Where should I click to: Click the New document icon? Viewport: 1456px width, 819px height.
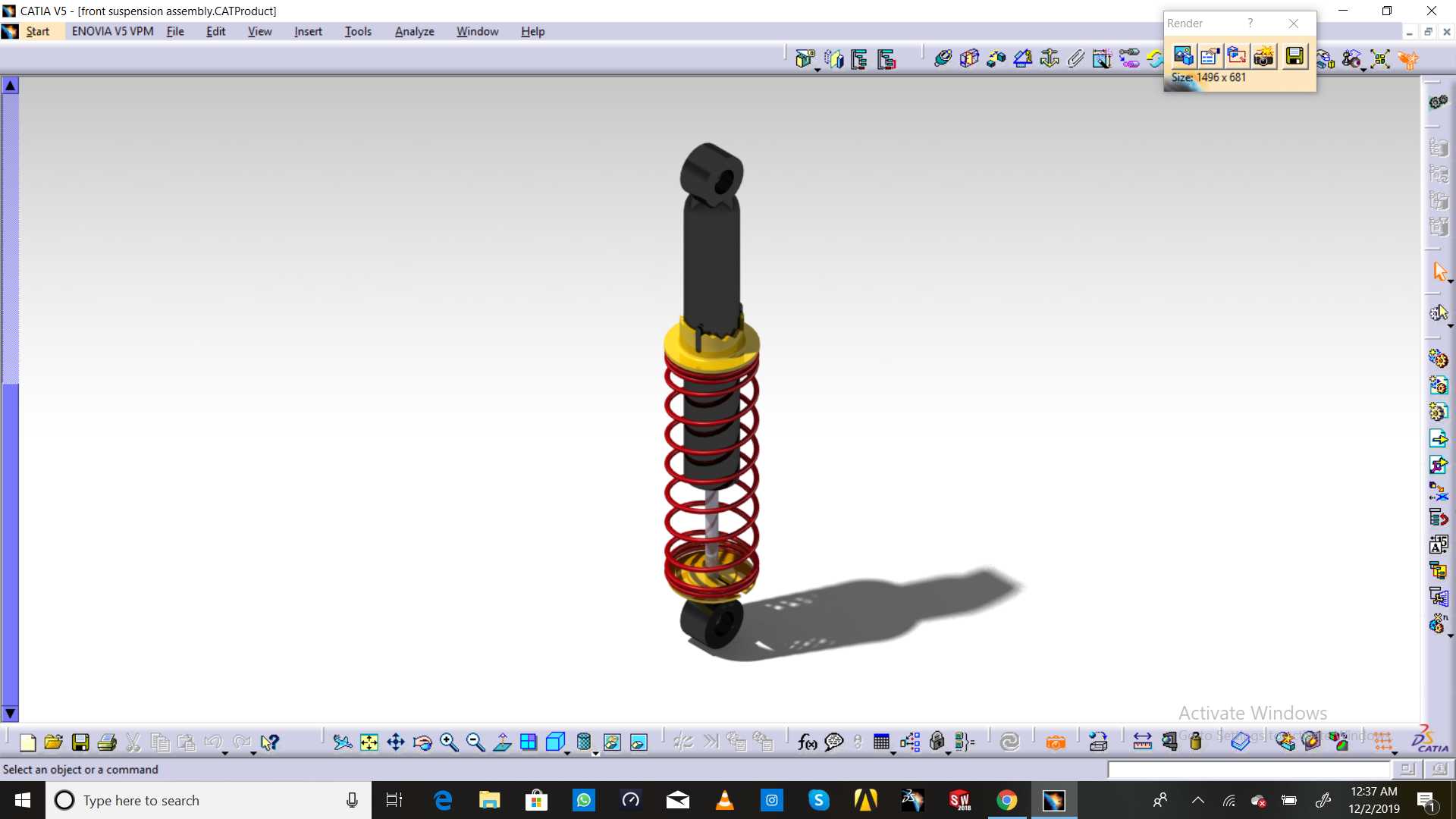[x=28, y=742]
